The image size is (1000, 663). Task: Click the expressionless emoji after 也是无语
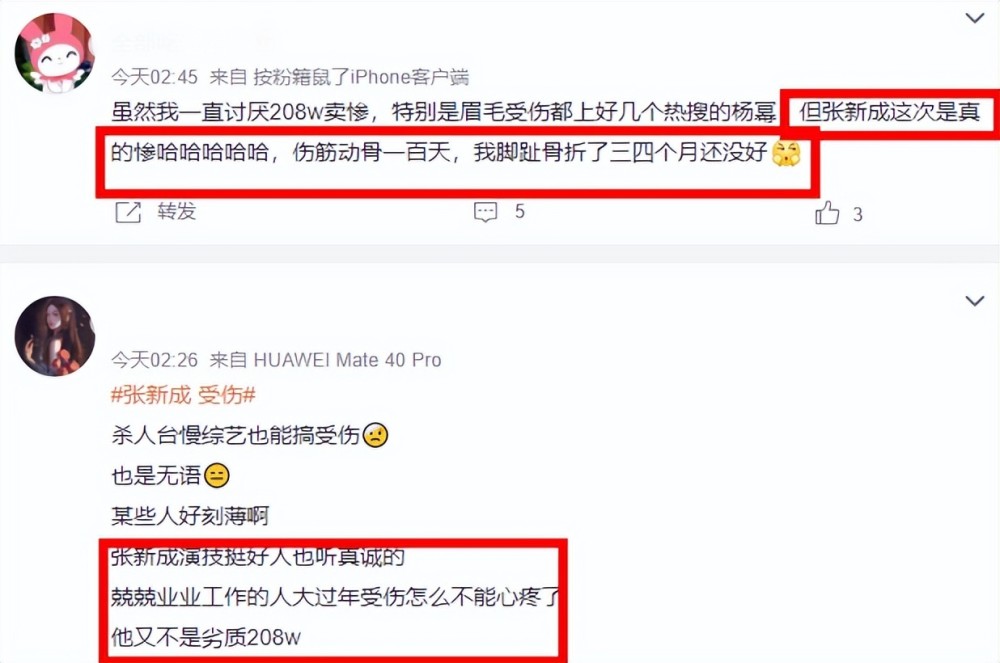tap(216, 476)
